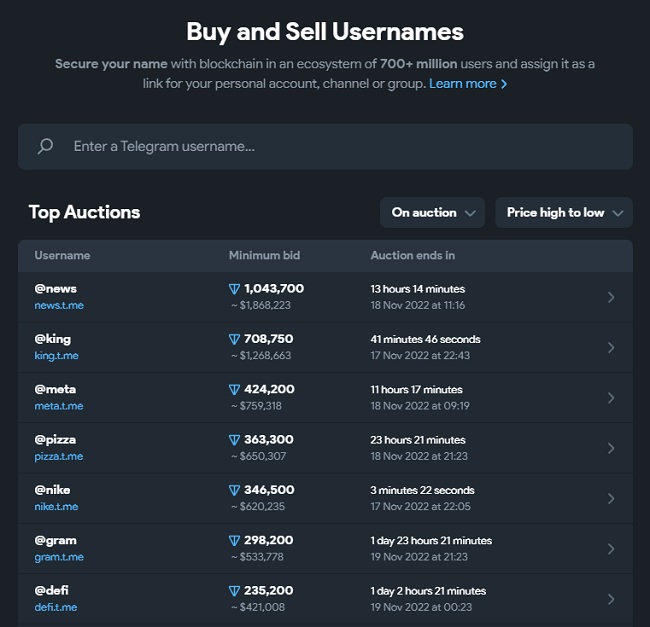Image resolution: width=650 pixels, height=627 pixels.
Task: Click the TON icon beside 424,200
Action: click(235, 390)
